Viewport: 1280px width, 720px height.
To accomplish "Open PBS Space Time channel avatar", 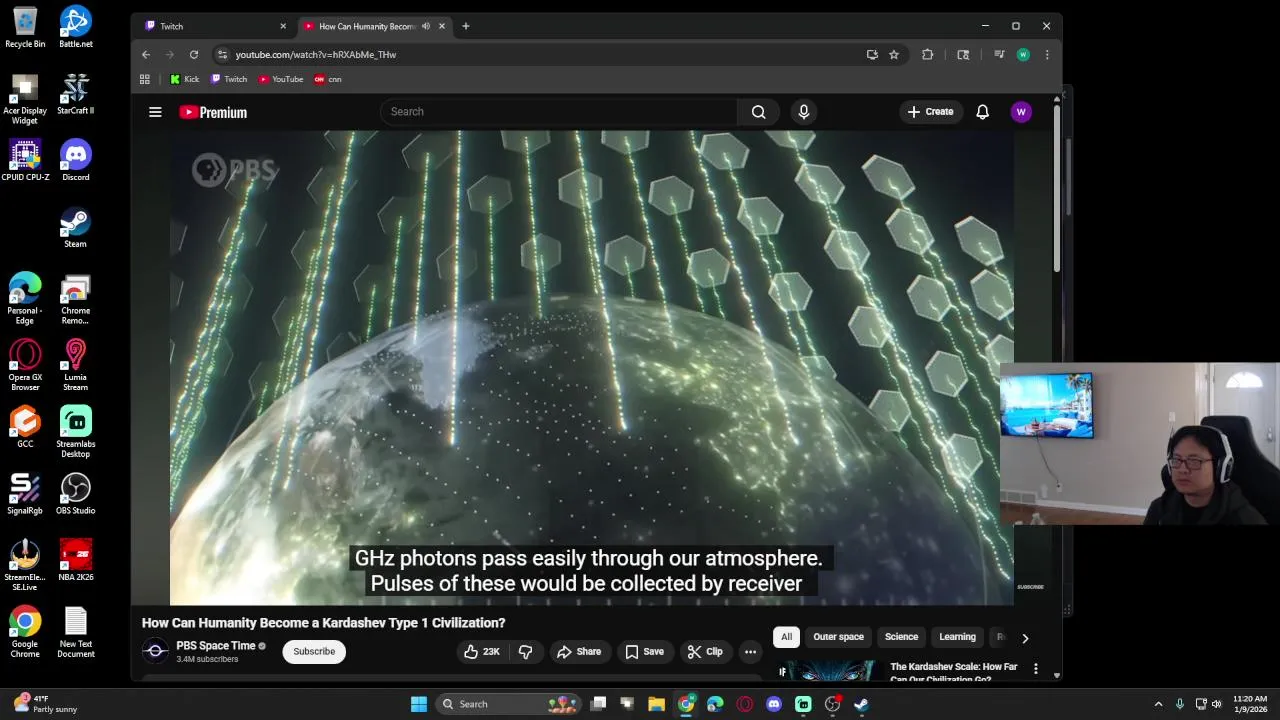I will pos(155,651).
